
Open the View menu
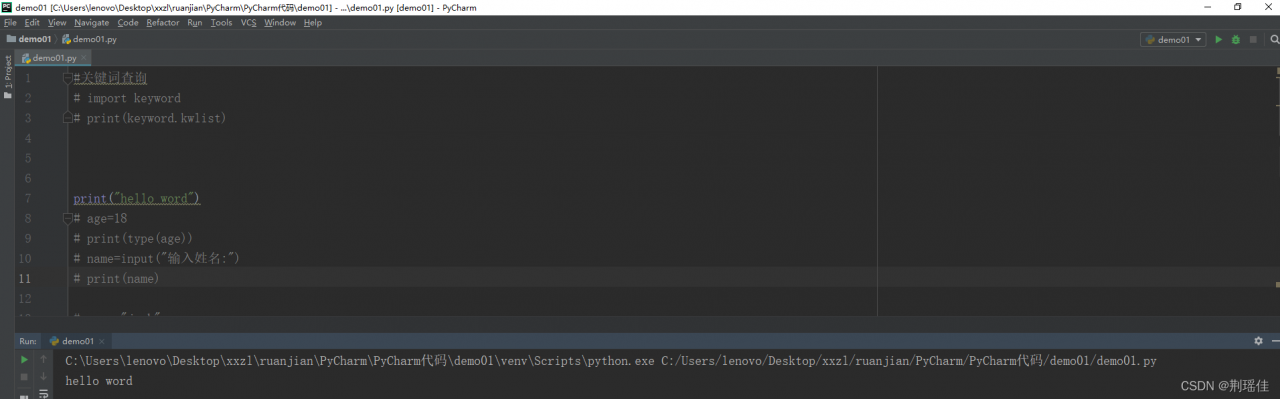[x=57, y=22]
